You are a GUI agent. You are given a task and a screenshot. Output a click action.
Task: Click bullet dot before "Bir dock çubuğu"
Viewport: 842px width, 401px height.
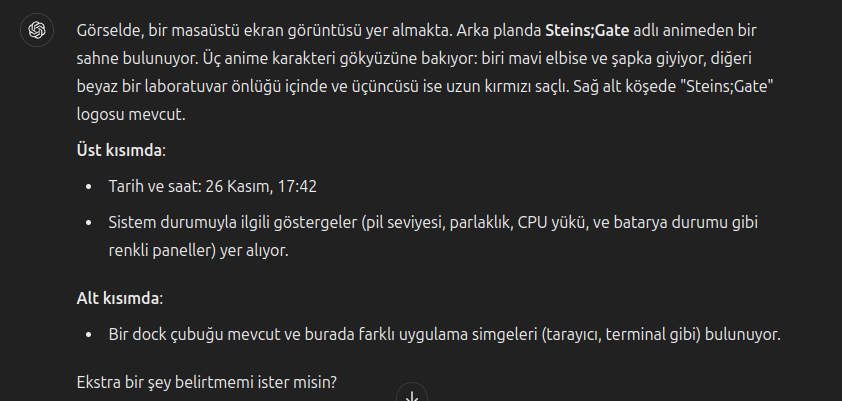89,334
